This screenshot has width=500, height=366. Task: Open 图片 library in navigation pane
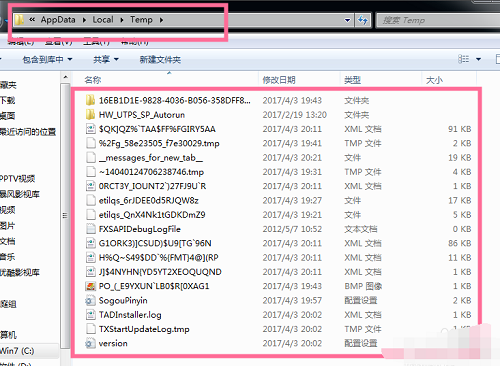[x=8, y=226]
